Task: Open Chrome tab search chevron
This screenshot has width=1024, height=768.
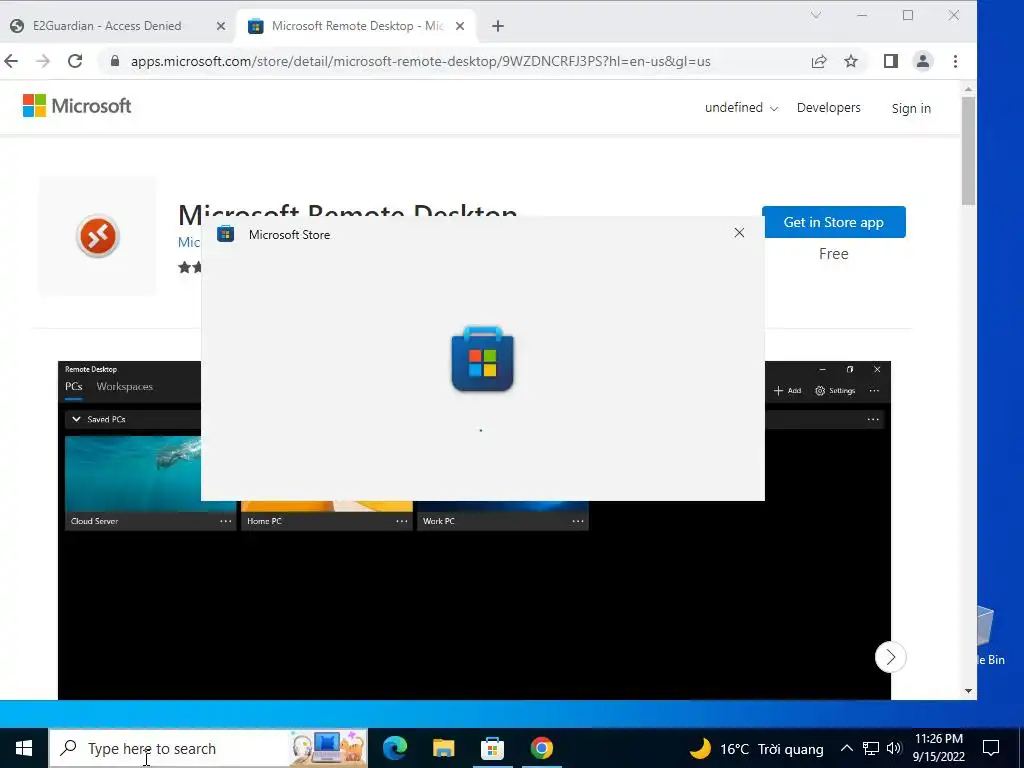Action: tap(816, 15)
